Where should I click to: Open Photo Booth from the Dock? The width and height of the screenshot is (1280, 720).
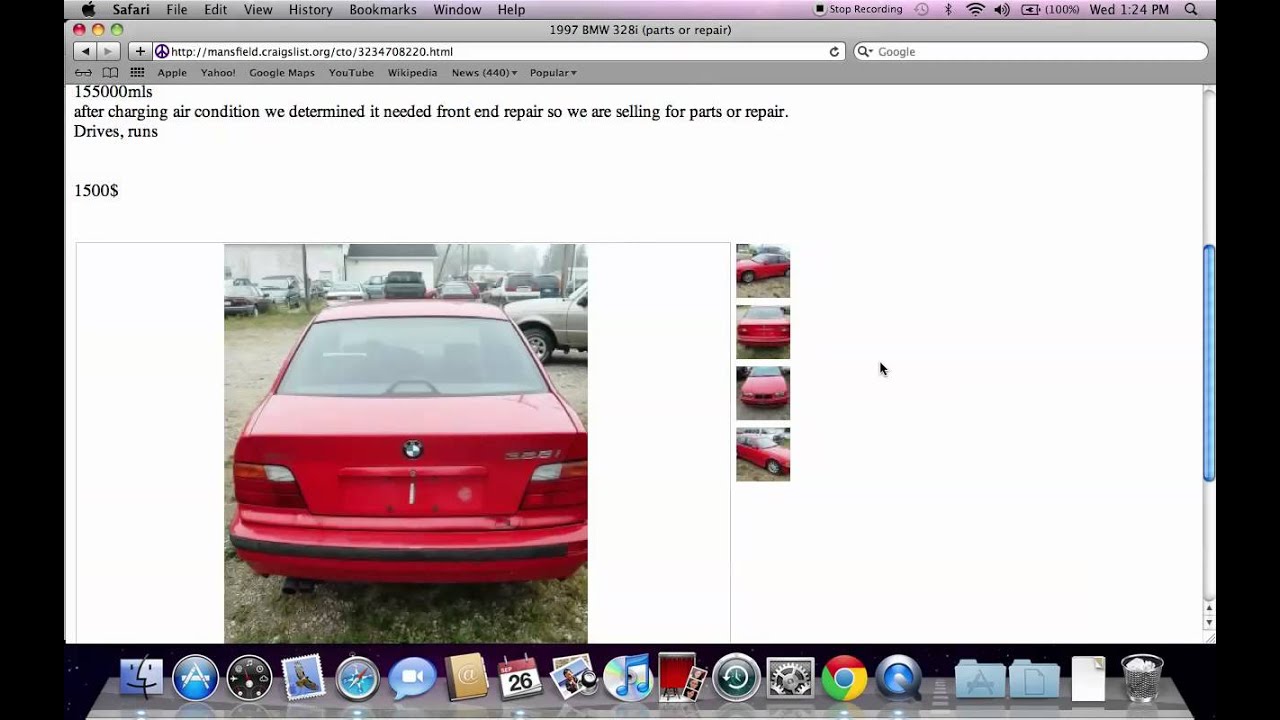(x=681, y=677)
